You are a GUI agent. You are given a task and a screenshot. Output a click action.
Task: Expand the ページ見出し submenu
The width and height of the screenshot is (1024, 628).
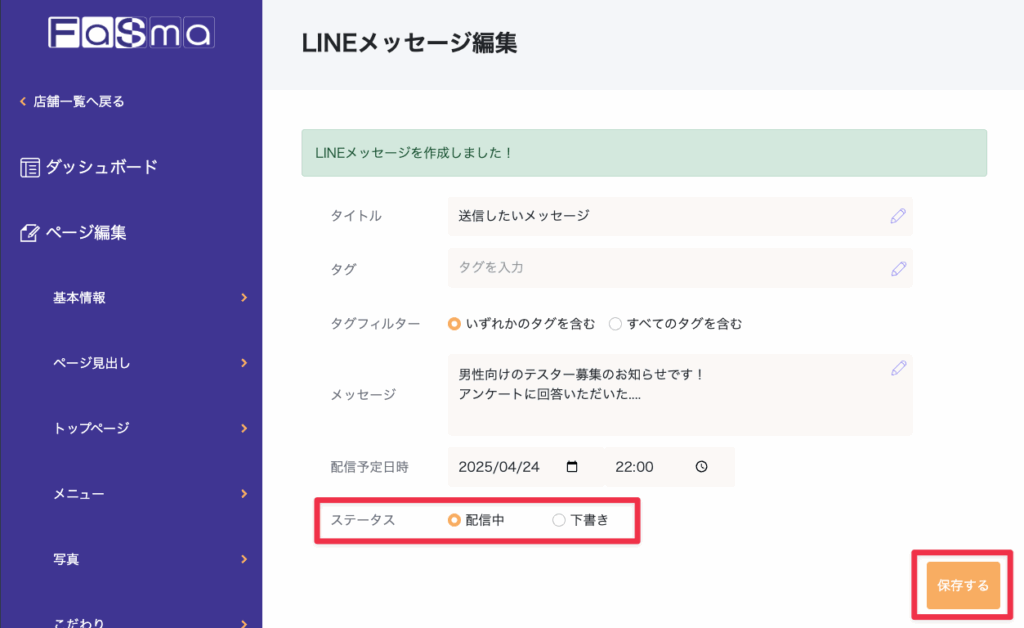(x=244, y=363)
